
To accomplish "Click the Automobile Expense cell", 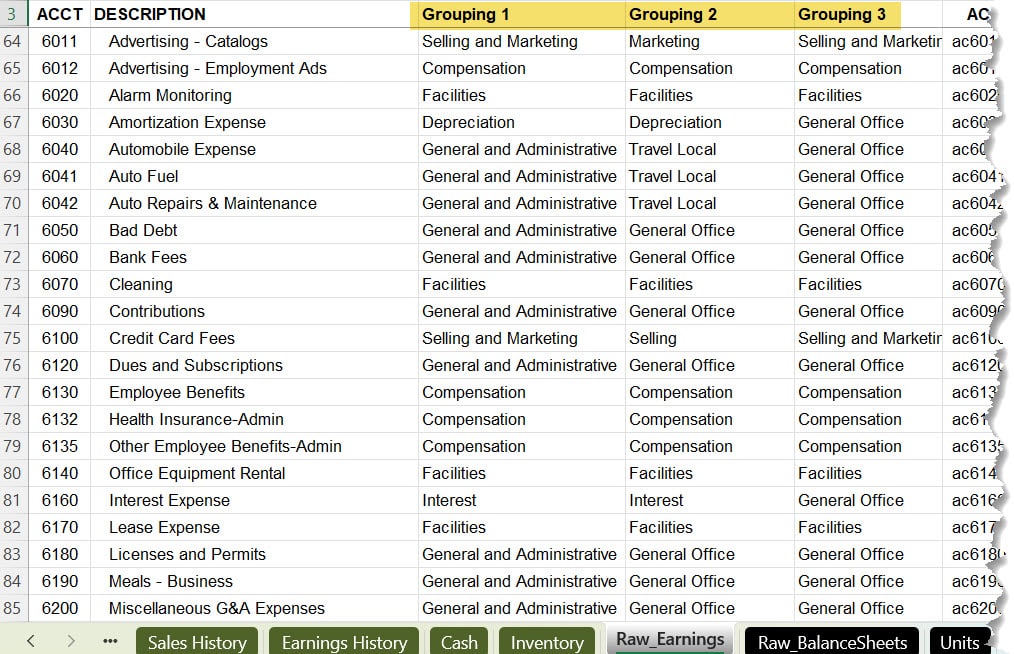I will click(x=254, y=149).
